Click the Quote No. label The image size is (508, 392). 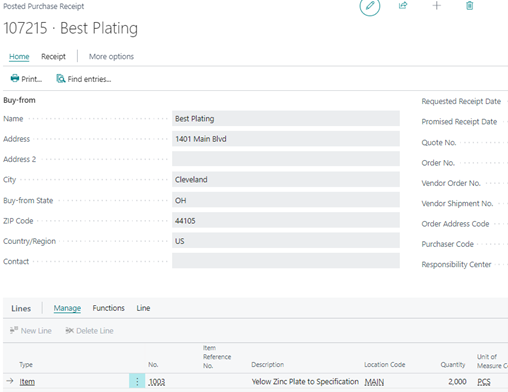point(439,142)
